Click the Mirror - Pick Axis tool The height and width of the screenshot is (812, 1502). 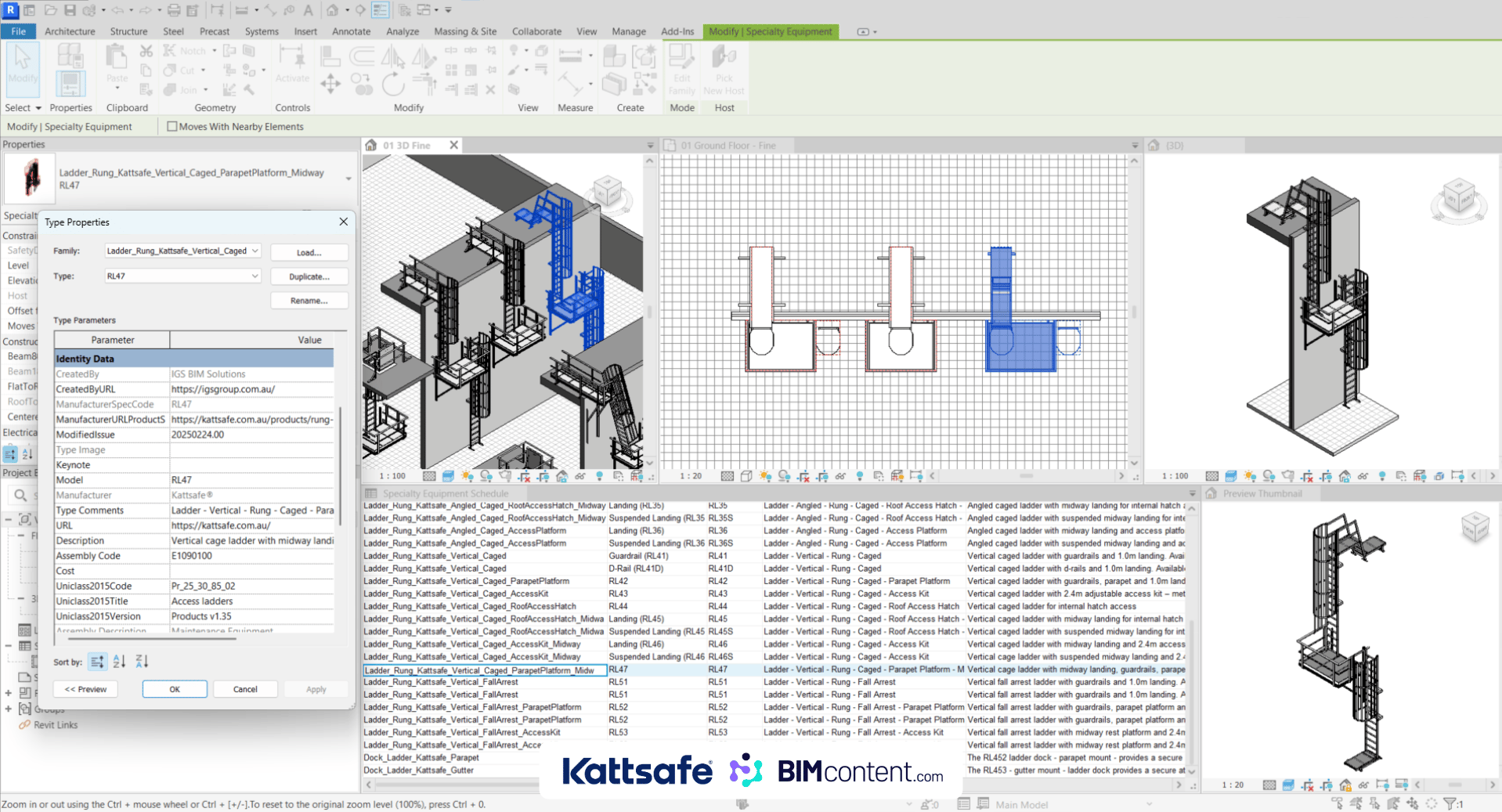(x=392, y=56)
